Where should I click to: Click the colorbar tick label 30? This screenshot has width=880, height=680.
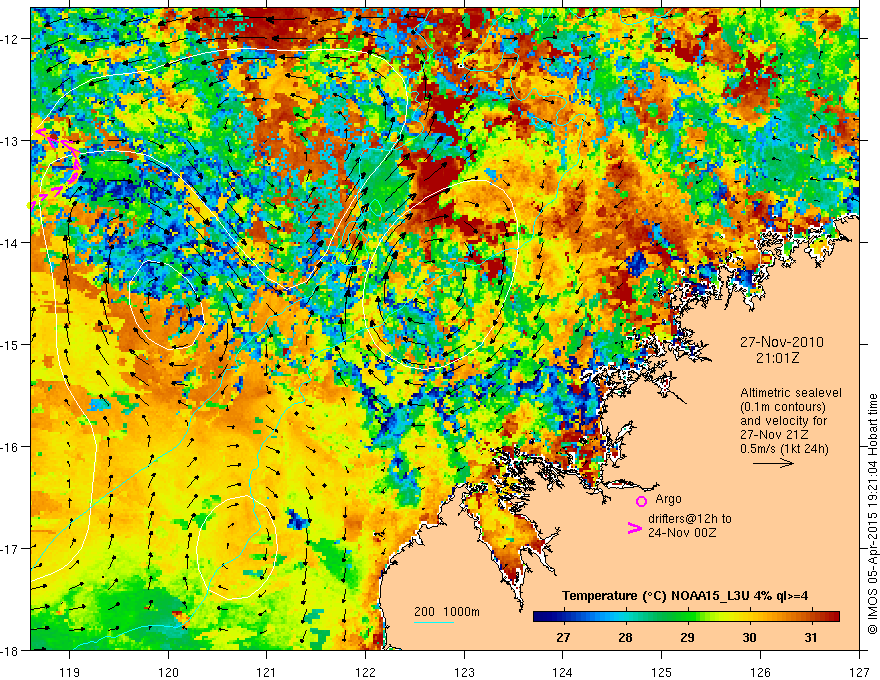tap(749, 637)
